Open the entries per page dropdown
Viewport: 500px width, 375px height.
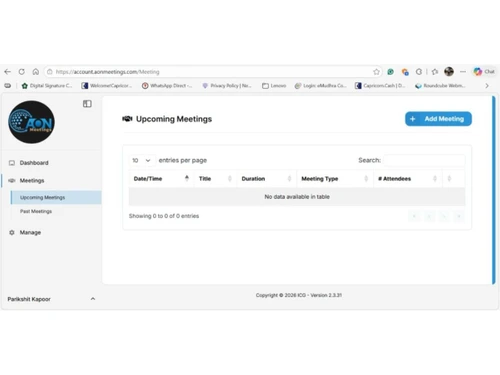coord(141,160)
